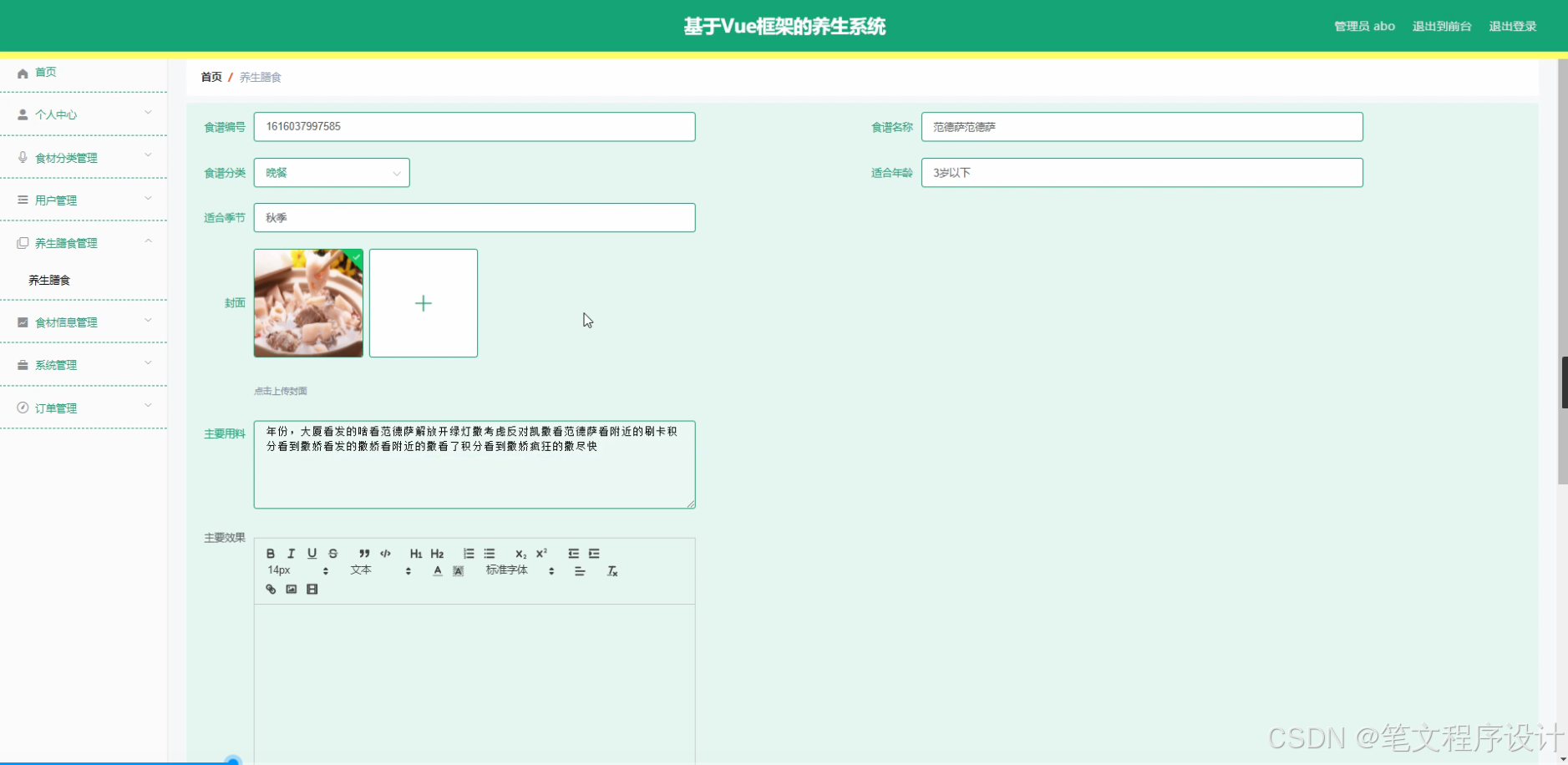Open the text color picker in editor
Viewport: 1568px width, 765px height.
(x=436, y=570)
